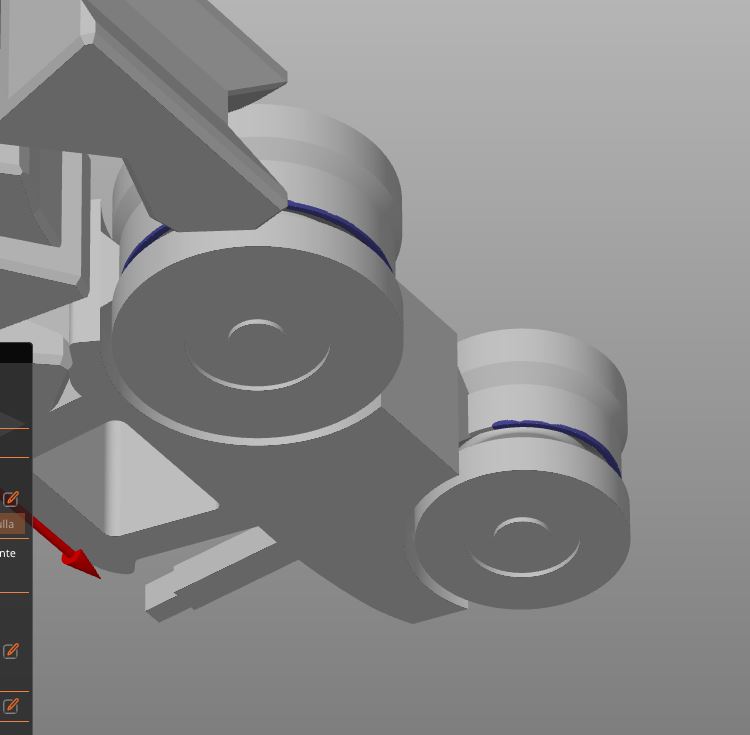This screenshot has height=735, width=750.
Task: Click the bottom edit pencil icon in the side panel
Action: [11, 705]
